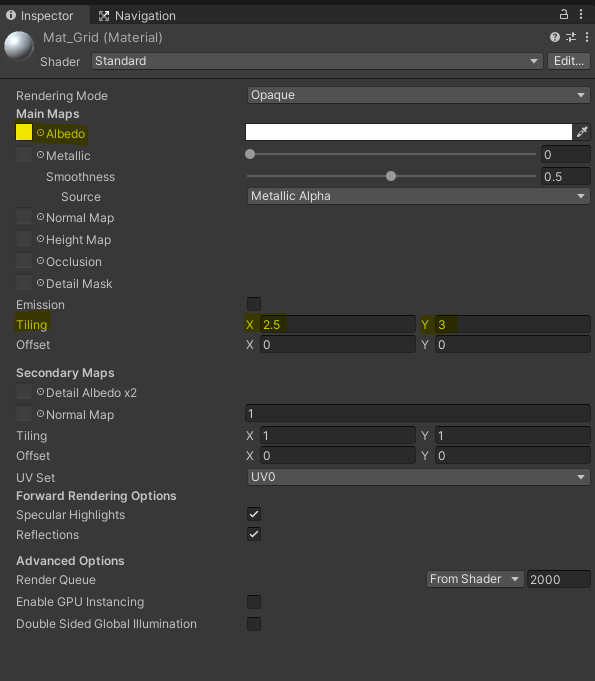The width and height of the screenshot is (595, 681).
Task: Switch to the Inspector tab
Action: pos(45,16)
